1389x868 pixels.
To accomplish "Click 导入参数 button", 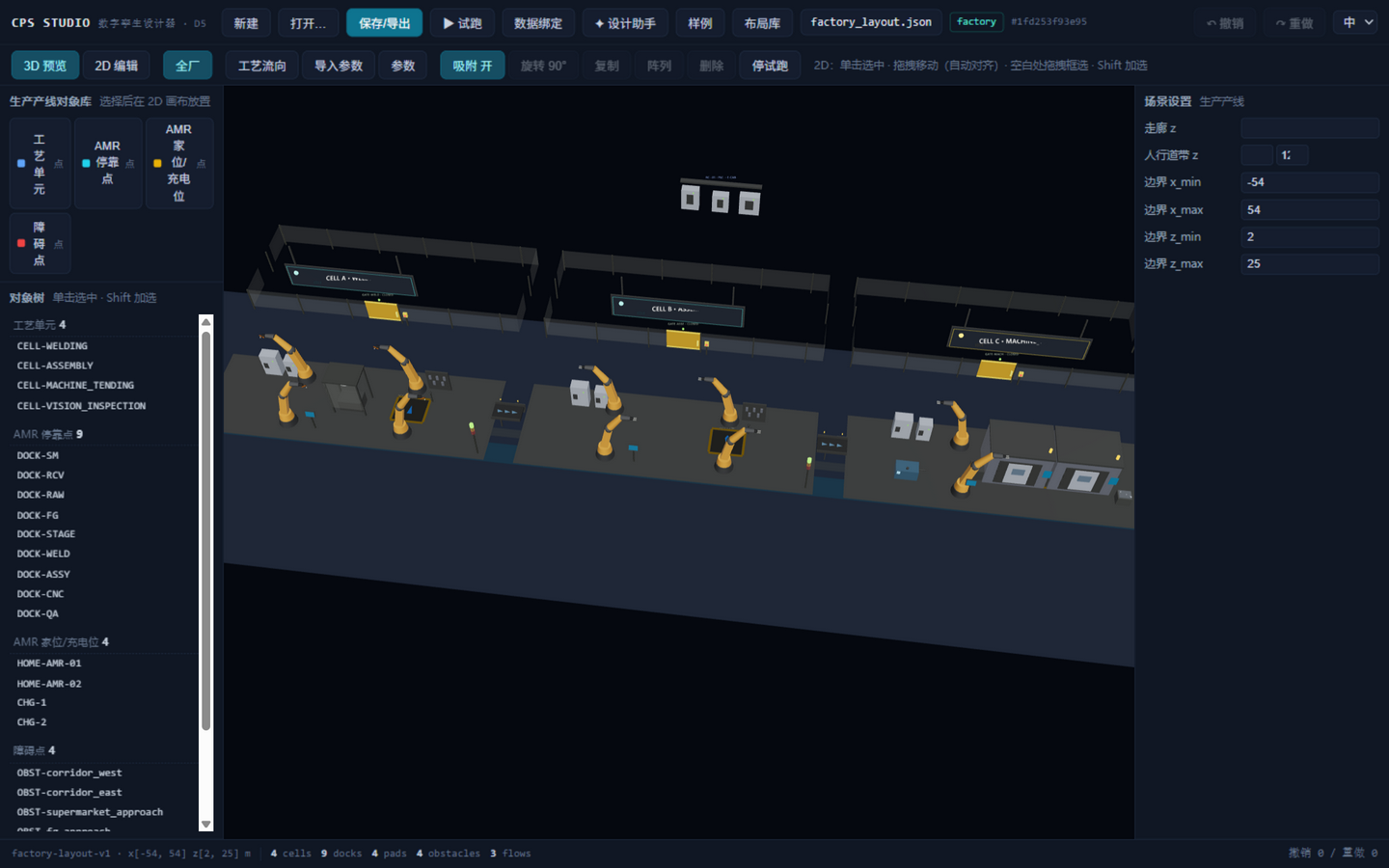I will tap(339, 66).
